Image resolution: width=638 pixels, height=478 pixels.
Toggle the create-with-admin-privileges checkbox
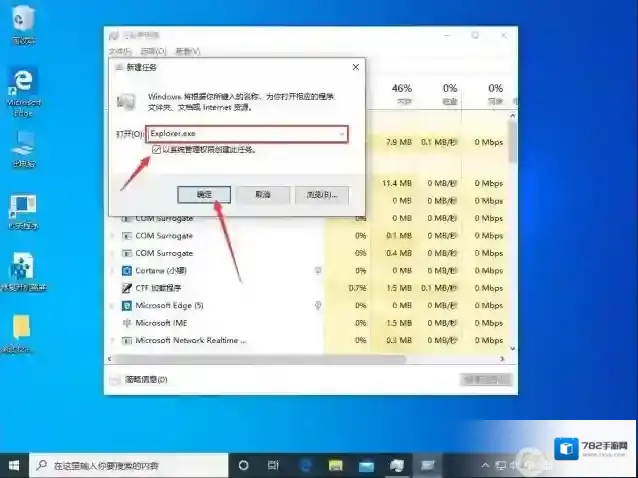(x=156, y=150)
